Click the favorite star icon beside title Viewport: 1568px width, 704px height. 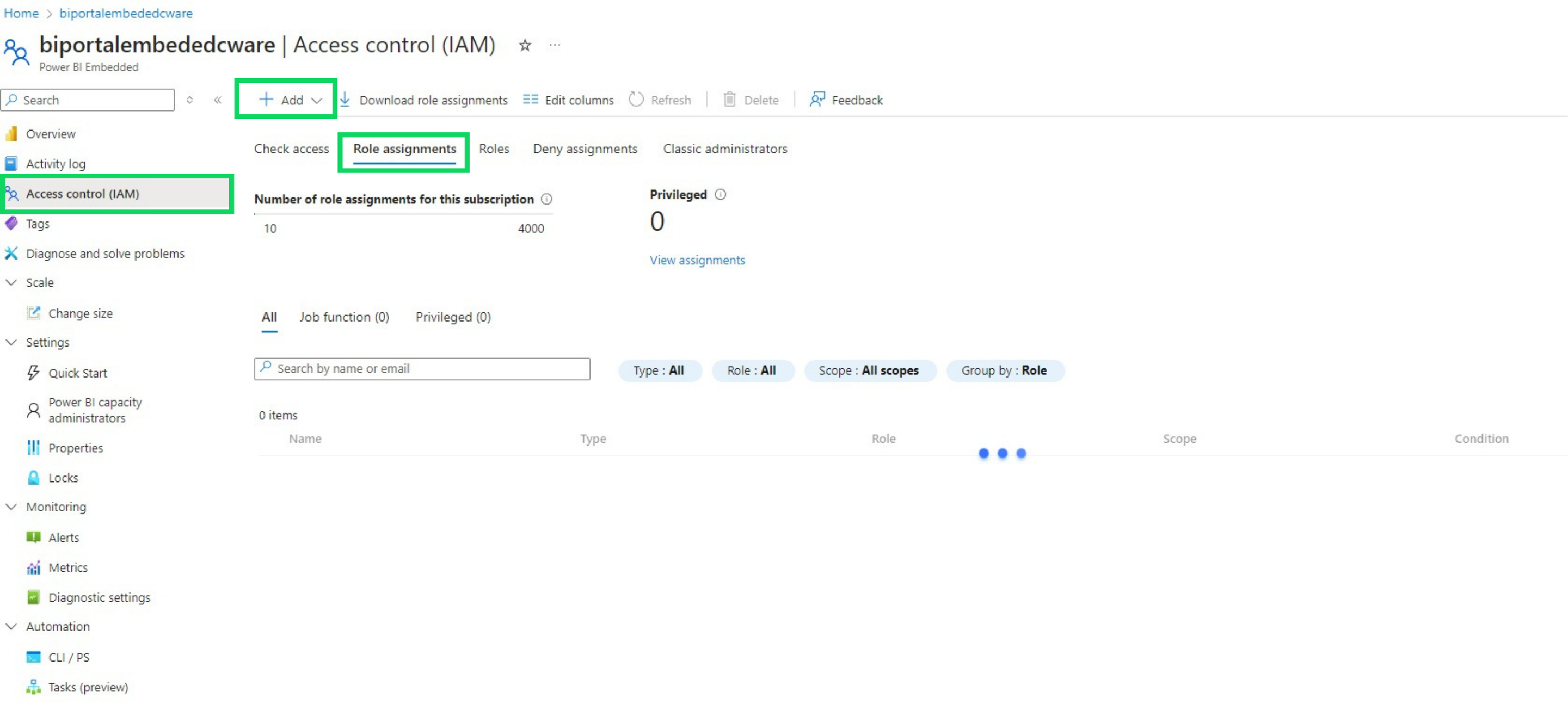pyautogui.click(x=525, y=45)
